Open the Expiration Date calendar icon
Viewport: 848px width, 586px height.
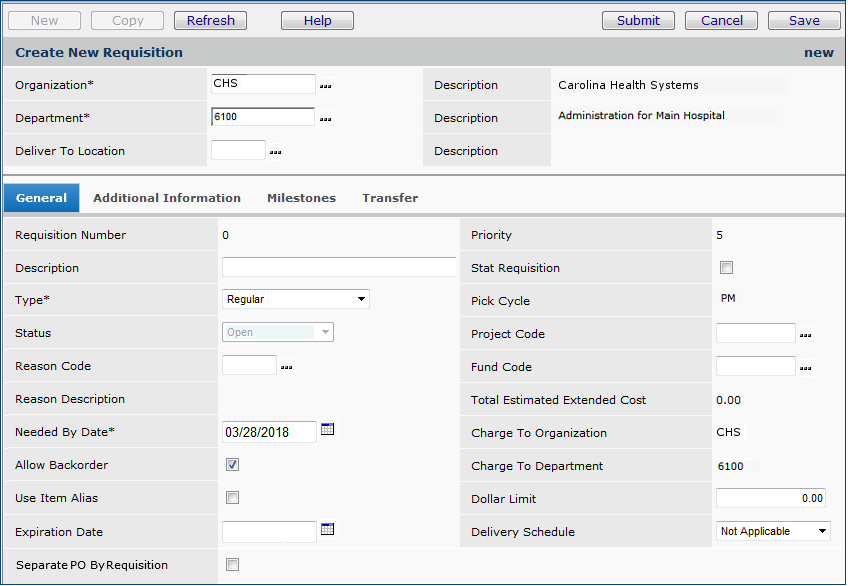pos(328,530)
